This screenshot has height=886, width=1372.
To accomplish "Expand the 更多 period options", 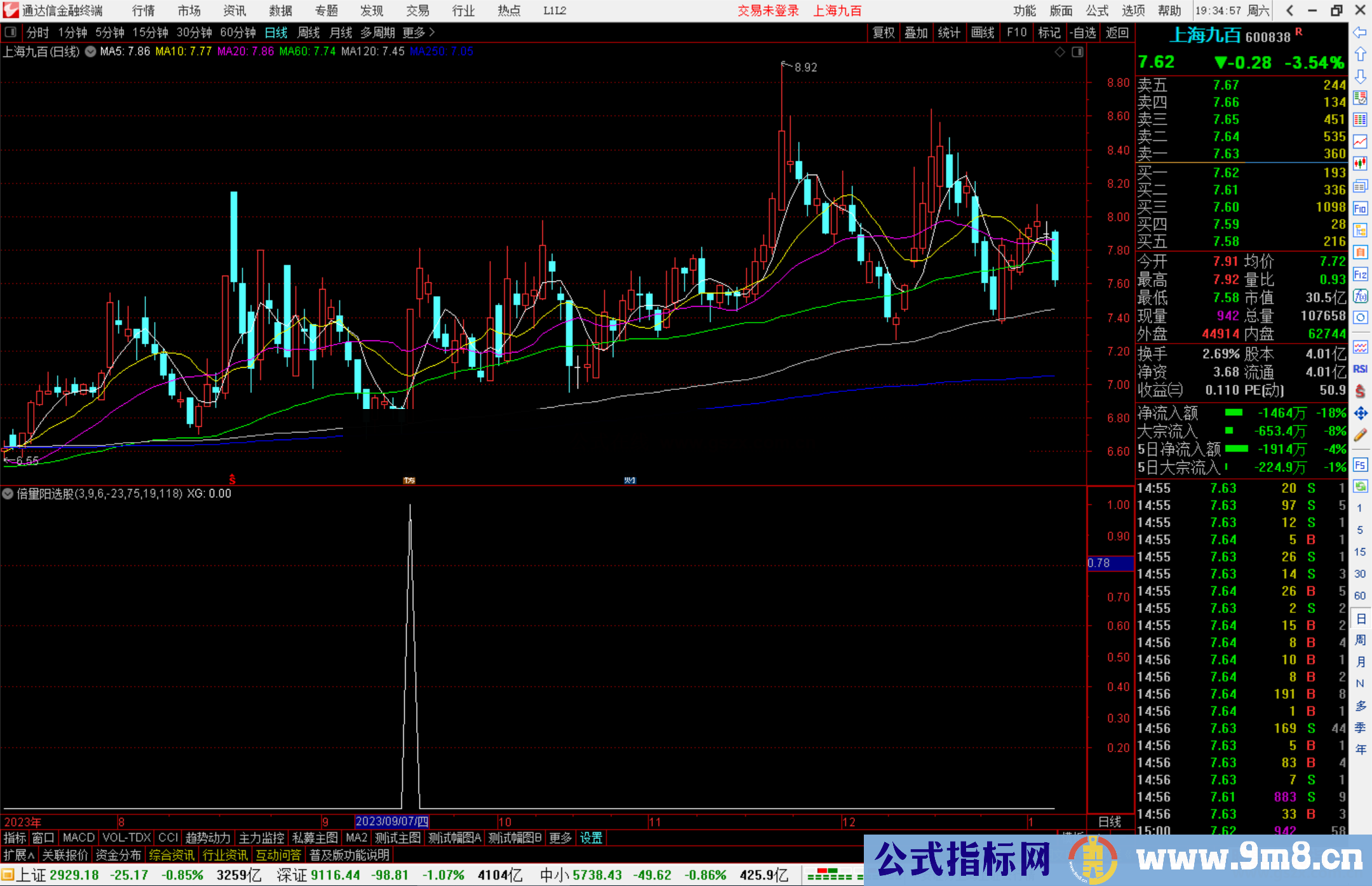I will [419, 32].
